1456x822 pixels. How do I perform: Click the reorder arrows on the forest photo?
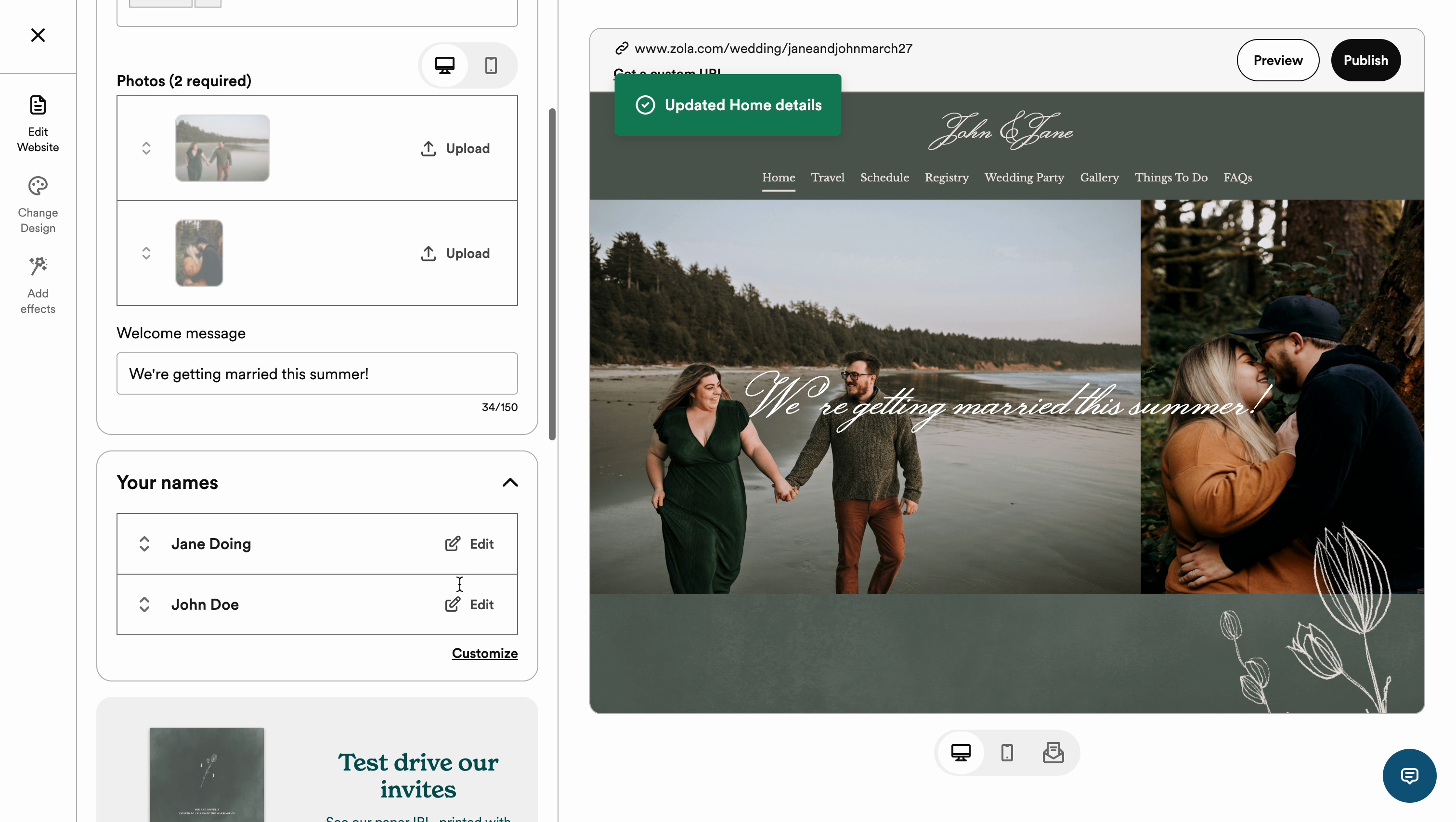pyautogui.click(x=146, y=253)
